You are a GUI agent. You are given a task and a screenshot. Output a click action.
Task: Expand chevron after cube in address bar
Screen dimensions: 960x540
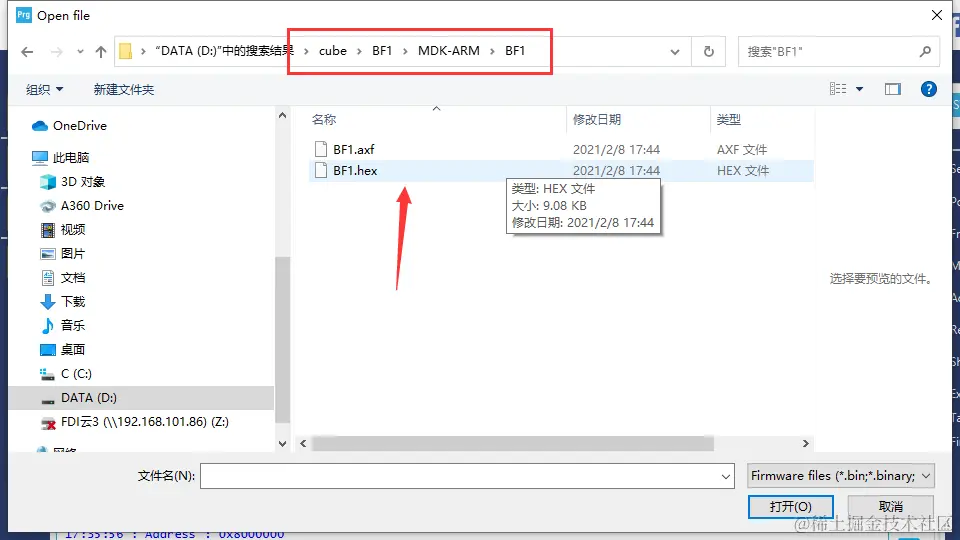click(x=359, y=51)
